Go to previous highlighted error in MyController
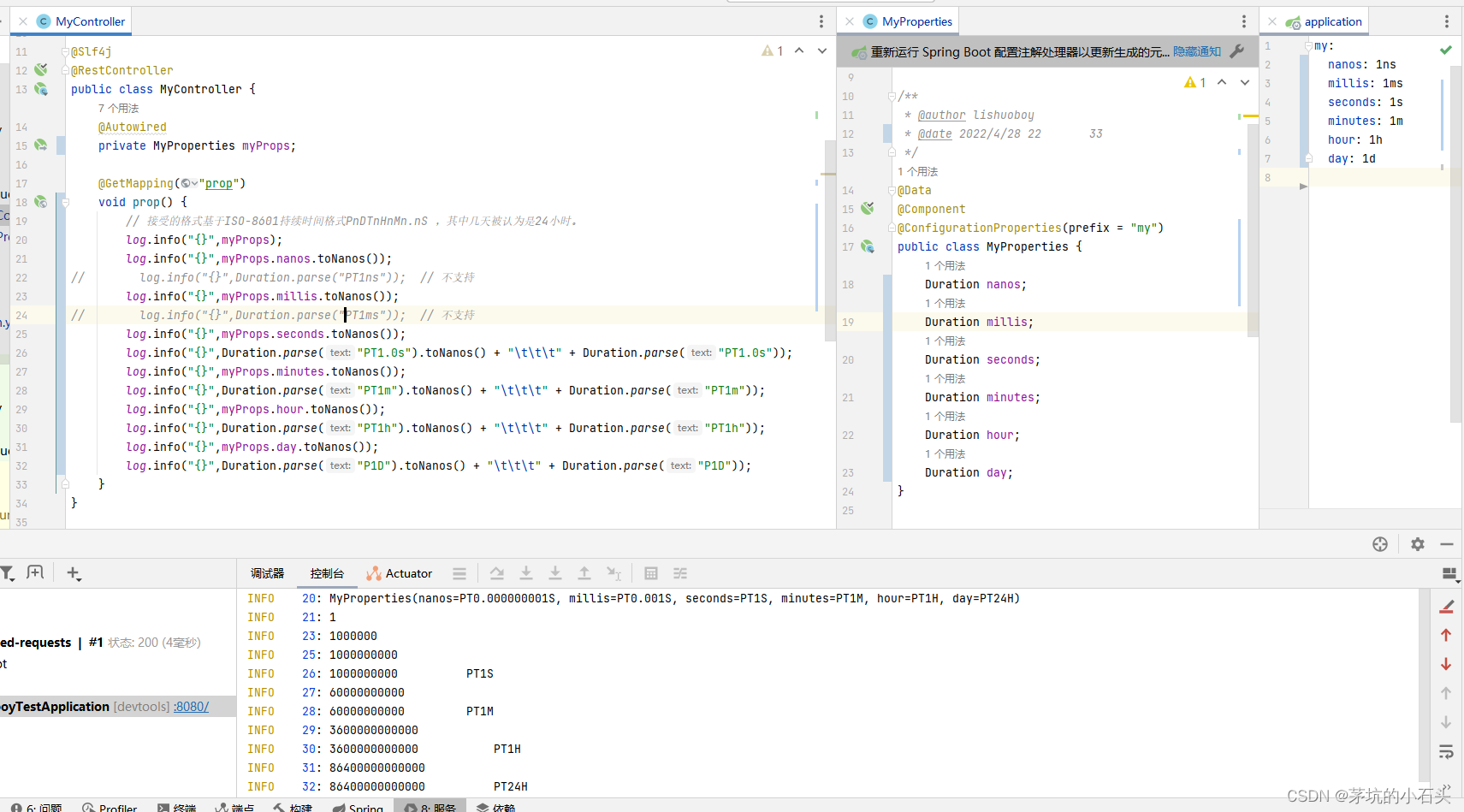Image resolution: width=1464 pixels, height=812 pixels. click(x=799, y=50)
